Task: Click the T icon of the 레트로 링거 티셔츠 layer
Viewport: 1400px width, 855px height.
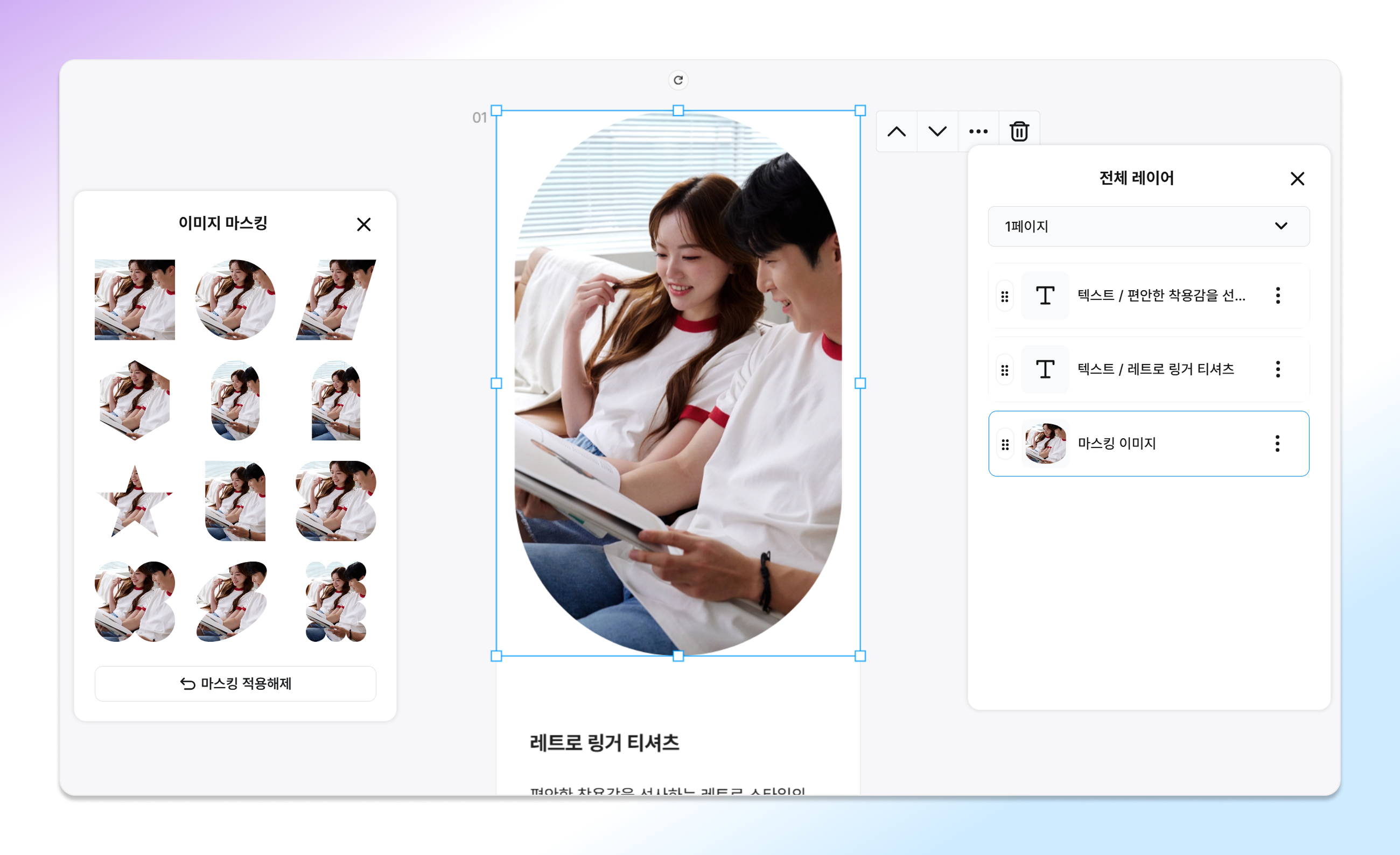Action: tap(1046, 369)
